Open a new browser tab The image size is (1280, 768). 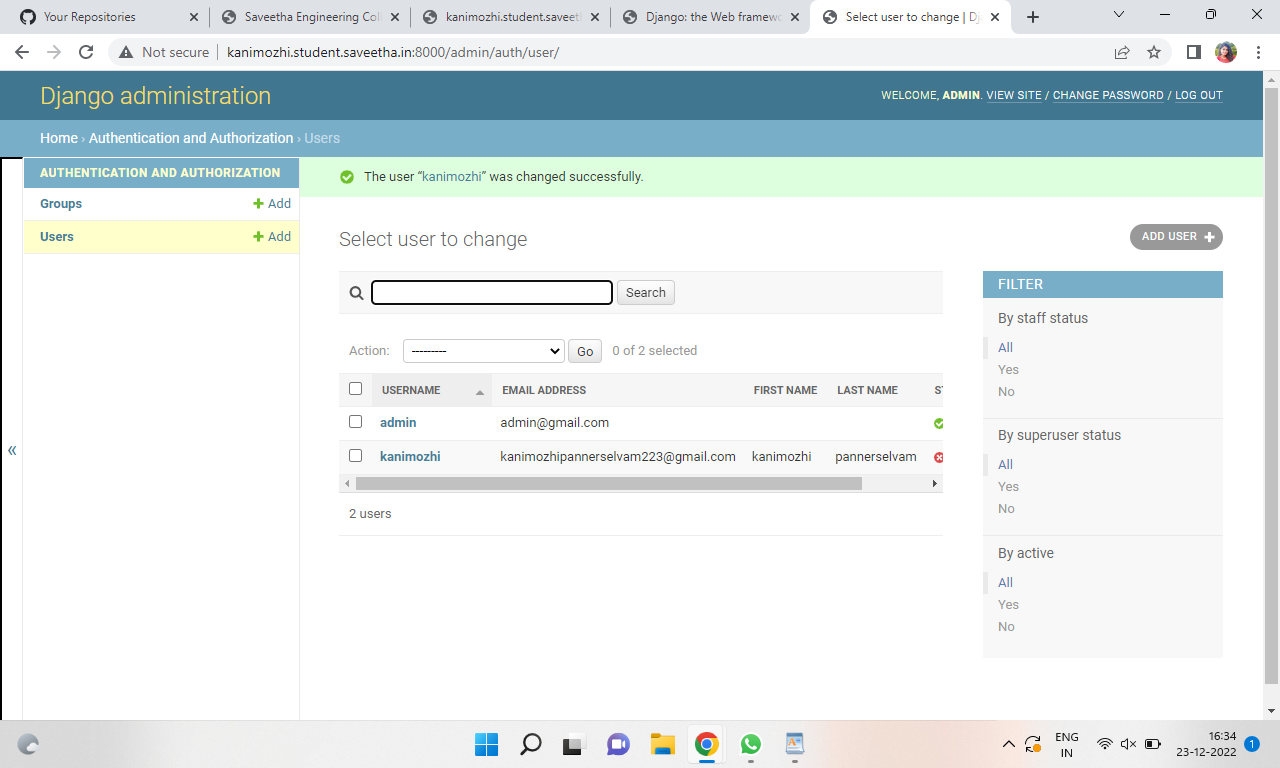coord(1033,17)
